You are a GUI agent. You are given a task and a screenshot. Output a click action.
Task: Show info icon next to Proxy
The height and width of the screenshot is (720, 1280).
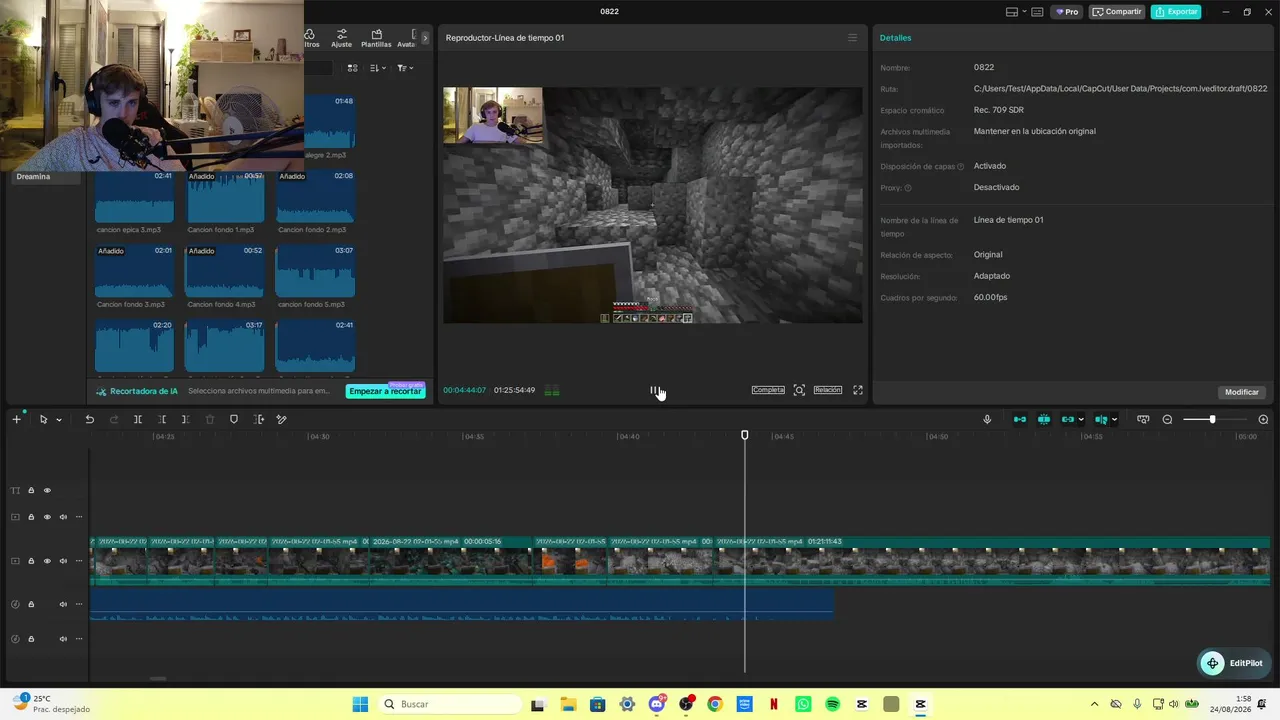pyautogui.click(x=908, y=188)
